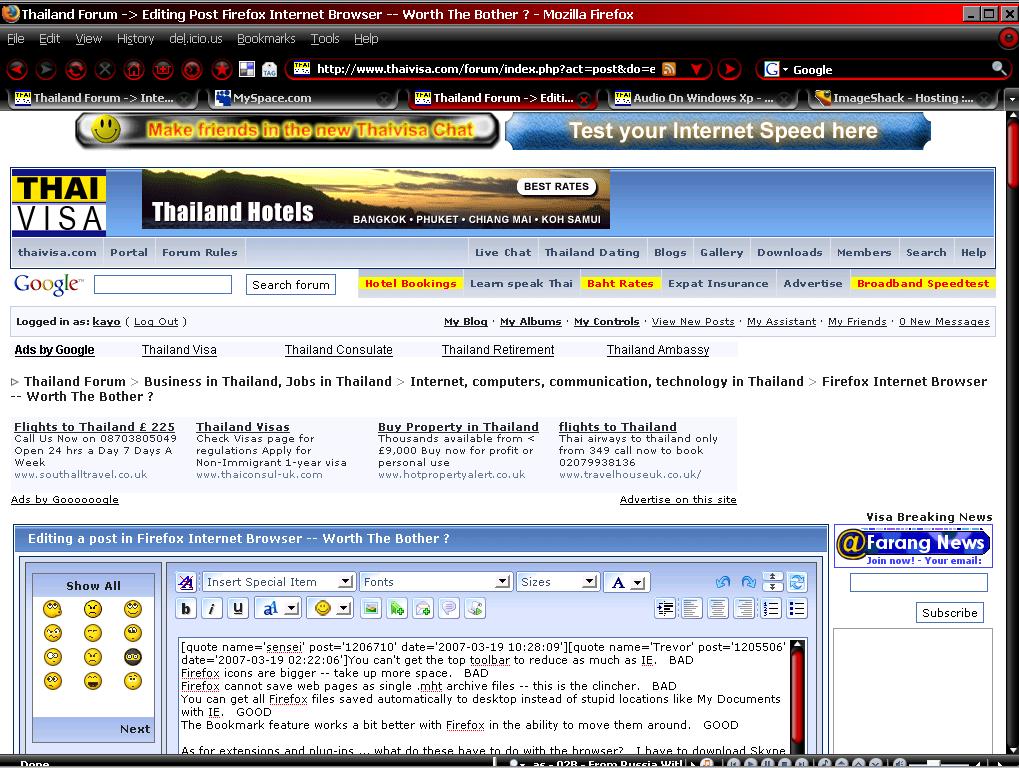1019x768 pixels.
Task: Insert the dark sunglasses smiley
Action: pyautogui.click(x=133, y=657)
